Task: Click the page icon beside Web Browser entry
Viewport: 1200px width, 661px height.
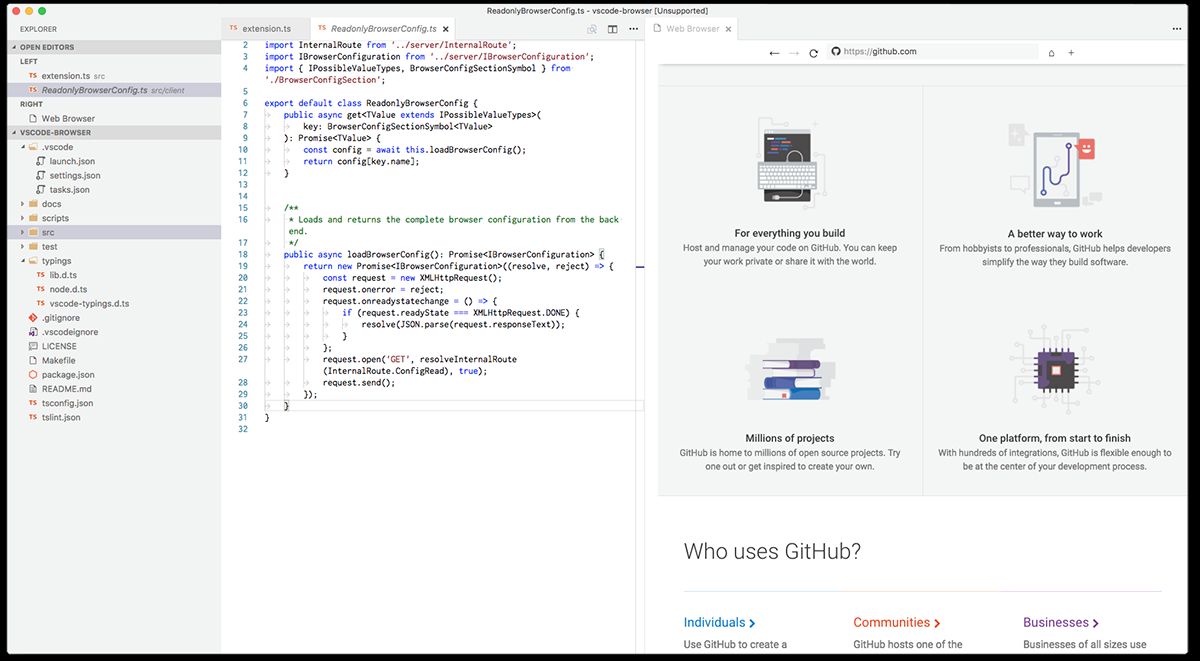Action: point(33,118)
